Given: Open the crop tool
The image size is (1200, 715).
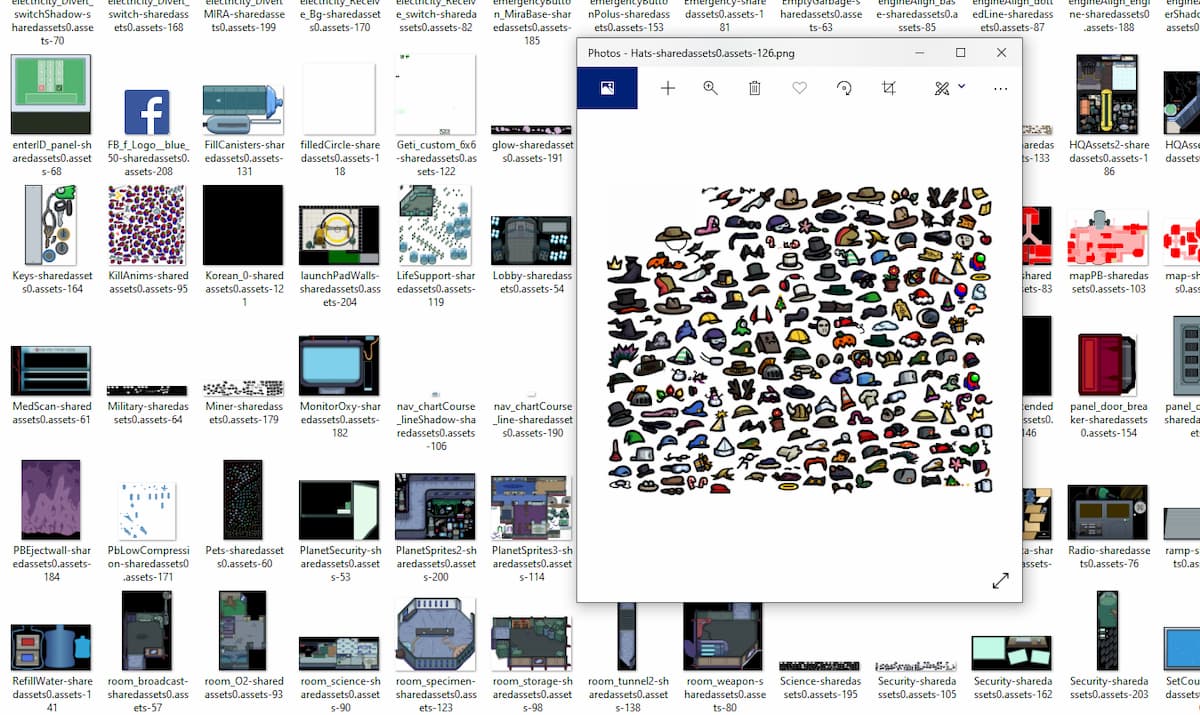Looking at the screenshot, I should (888, 88).
